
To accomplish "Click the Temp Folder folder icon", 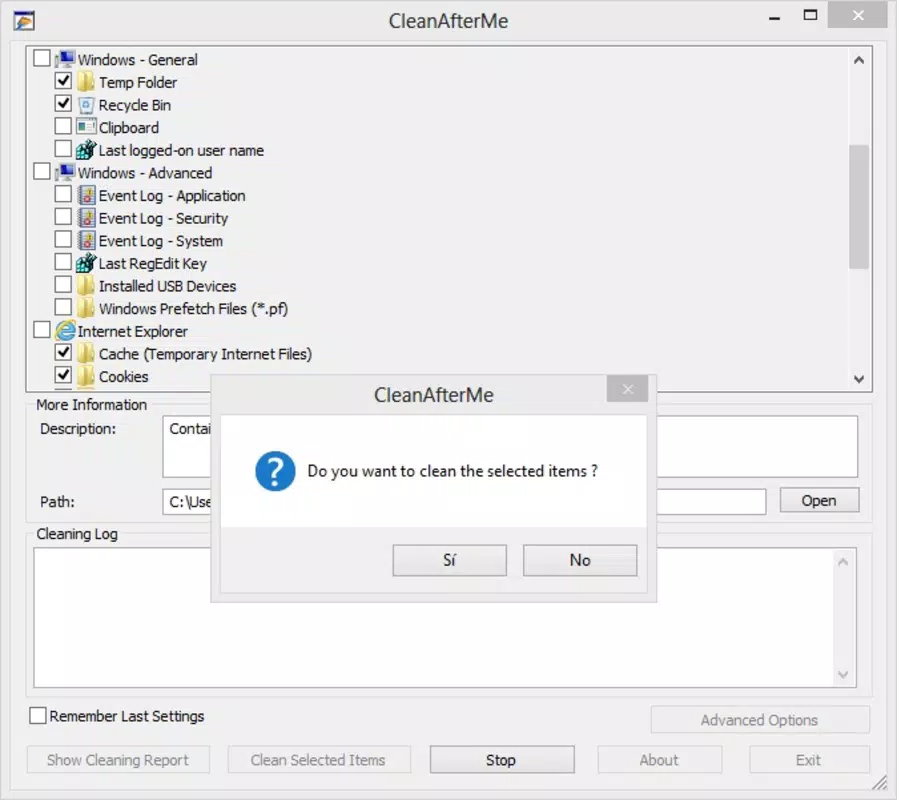I will click(x=86, y=82).
